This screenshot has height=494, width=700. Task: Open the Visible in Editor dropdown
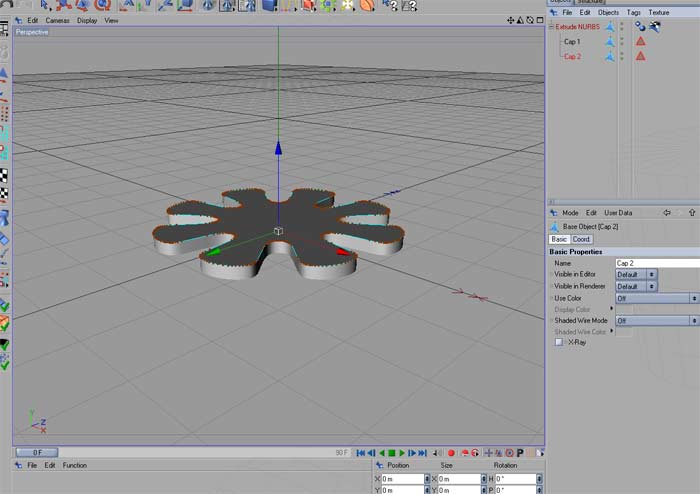coord(636,274)
